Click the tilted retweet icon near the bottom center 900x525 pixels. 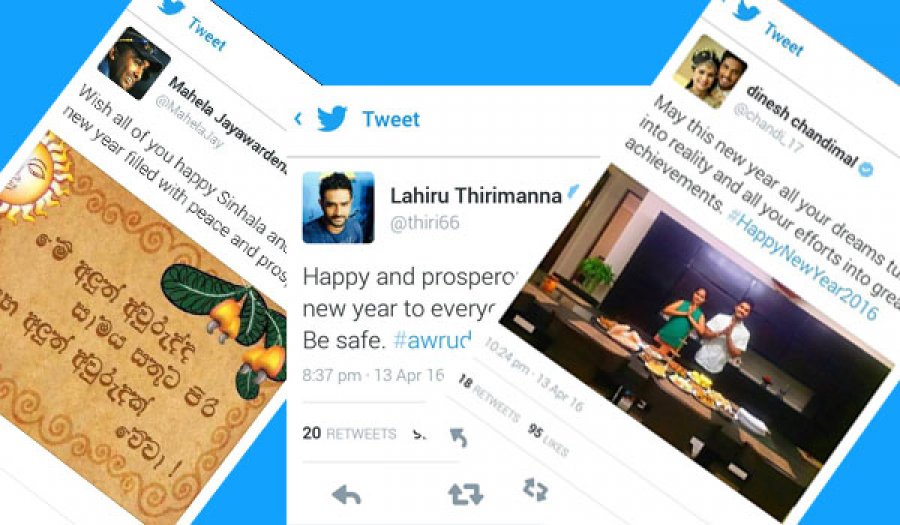point(536,489)
